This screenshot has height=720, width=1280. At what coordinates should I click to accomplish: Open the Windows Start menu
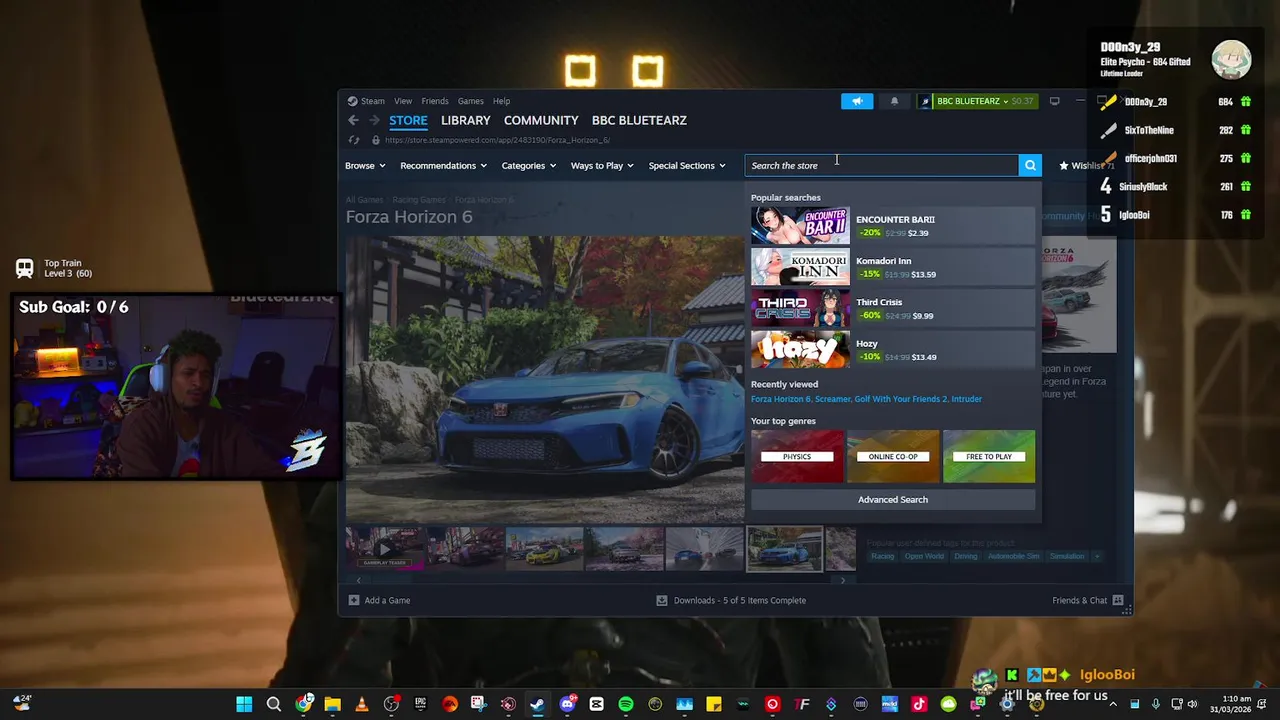point(244,704)
